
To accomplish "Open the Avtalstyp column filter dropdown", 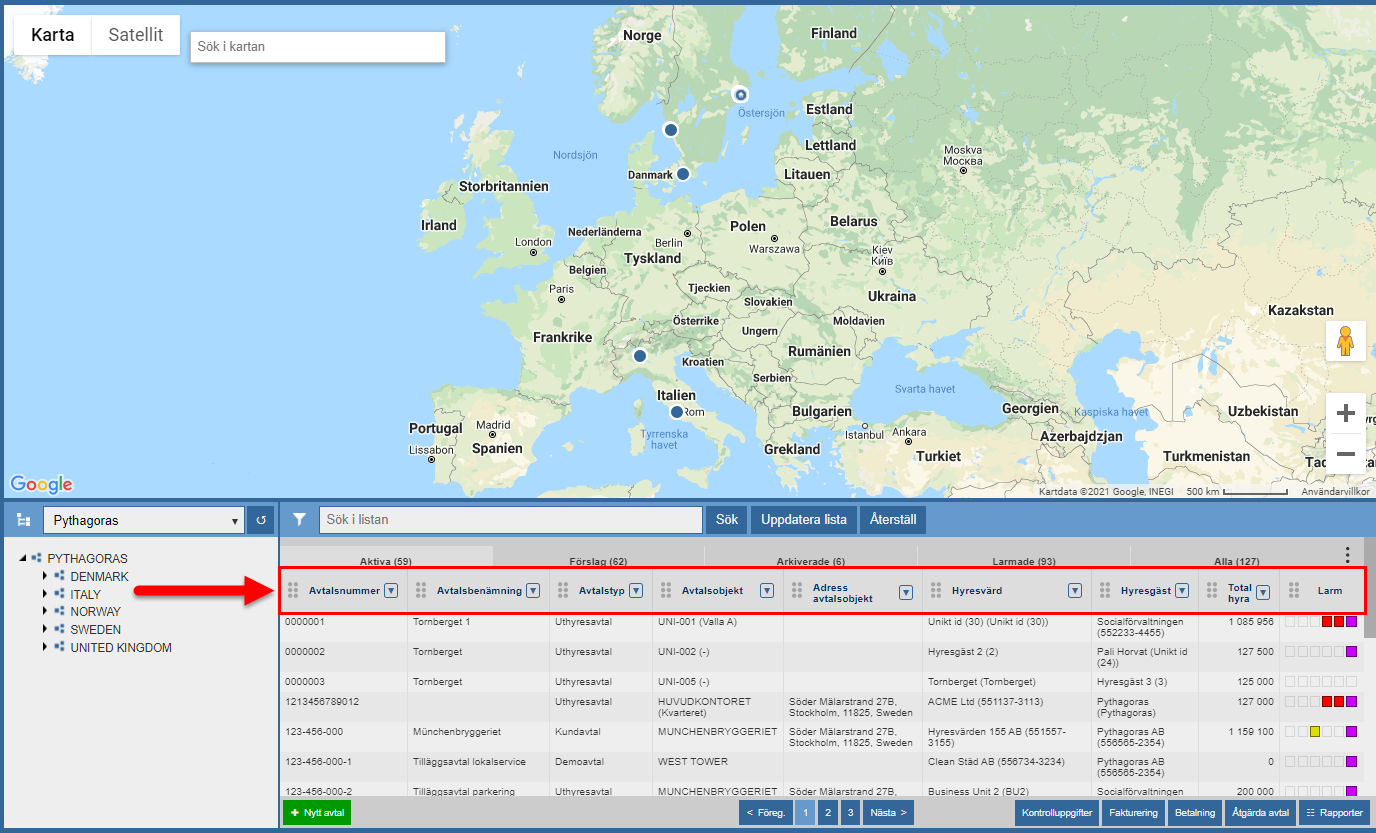I will 636,591.
